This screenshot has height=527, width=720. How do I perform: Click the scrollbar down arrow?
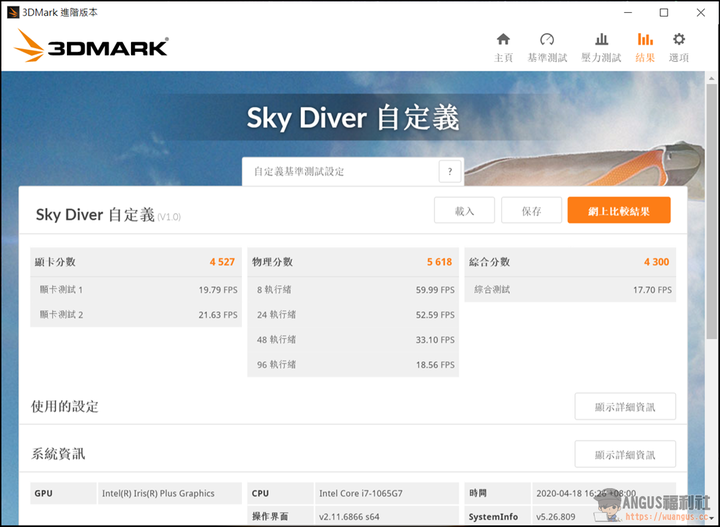[712, 518]
